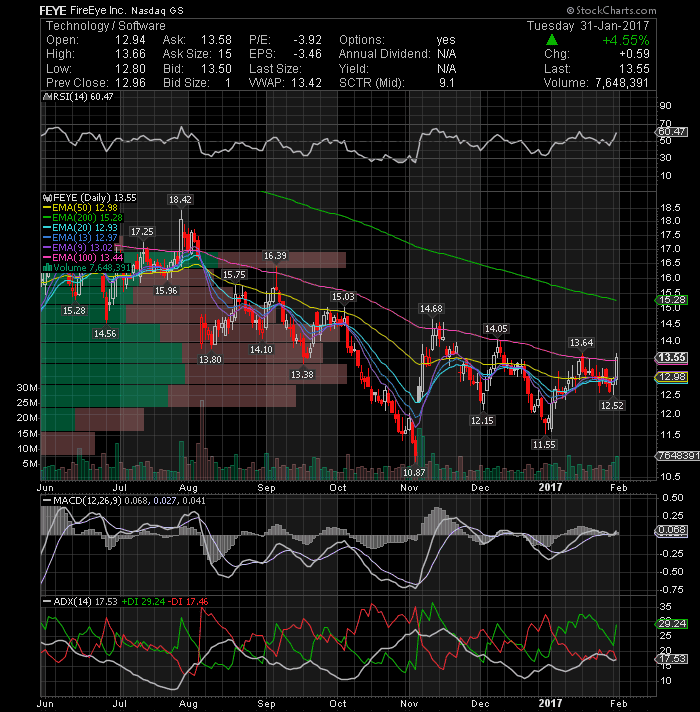Click the green 15.28 tag on price axis
Image resolution: width=700 pixels, height=712 pixels.
(672, 300)
